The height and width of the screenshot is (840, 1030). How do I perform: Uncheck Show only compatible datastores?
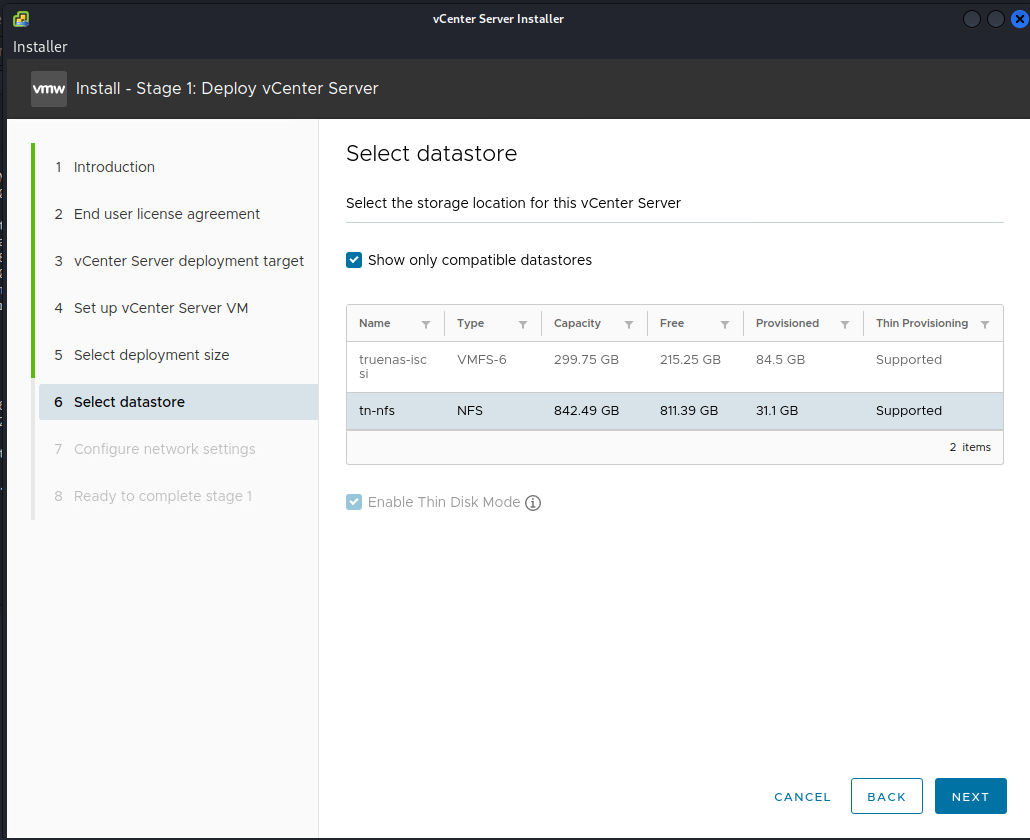tap(354, 260)
